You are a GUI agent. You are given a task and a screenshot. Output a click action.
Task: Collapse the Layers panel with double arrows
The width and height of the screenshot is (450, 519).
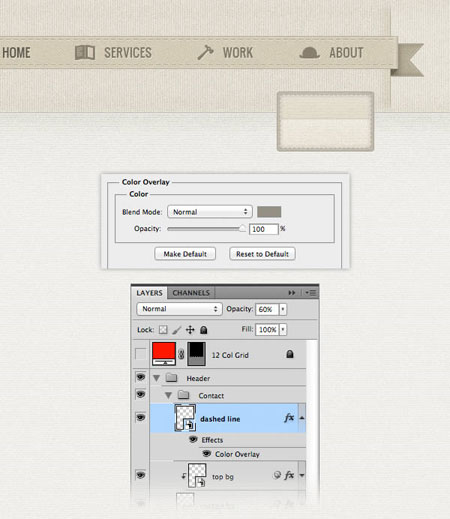pos(292,293)
